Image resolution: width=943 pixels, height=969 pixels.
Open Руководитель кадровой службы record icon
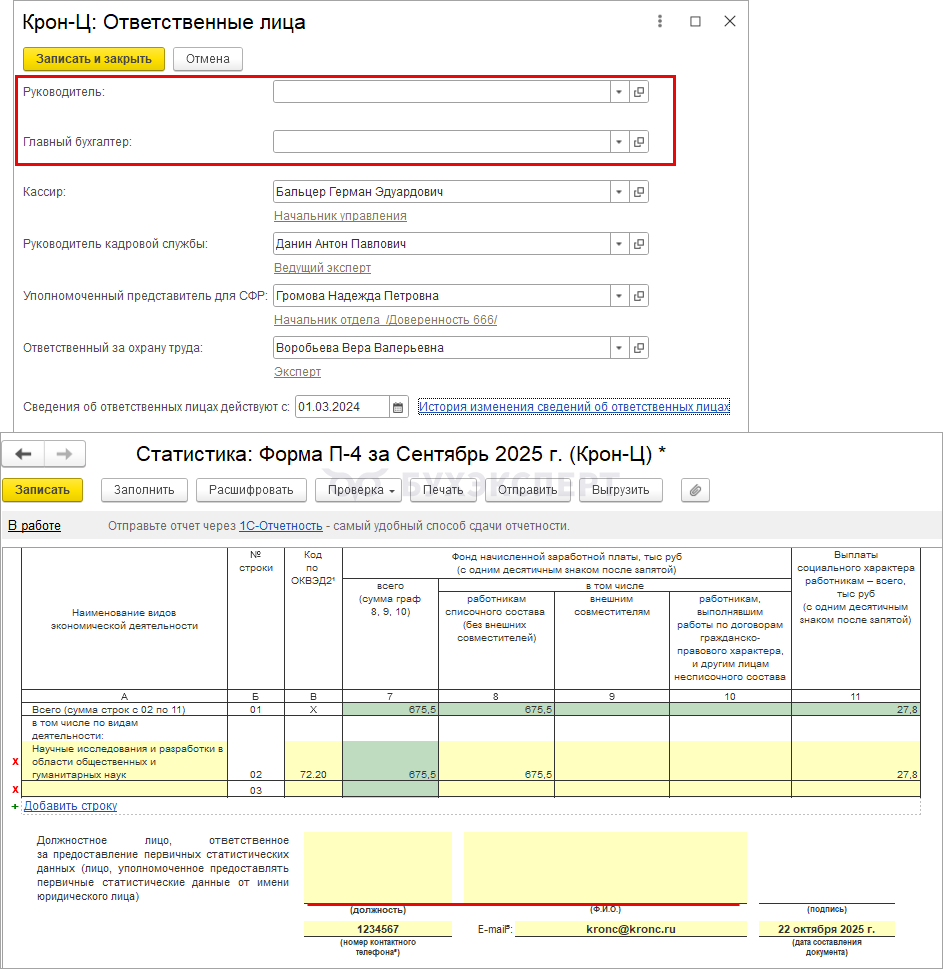pos(639,244)
